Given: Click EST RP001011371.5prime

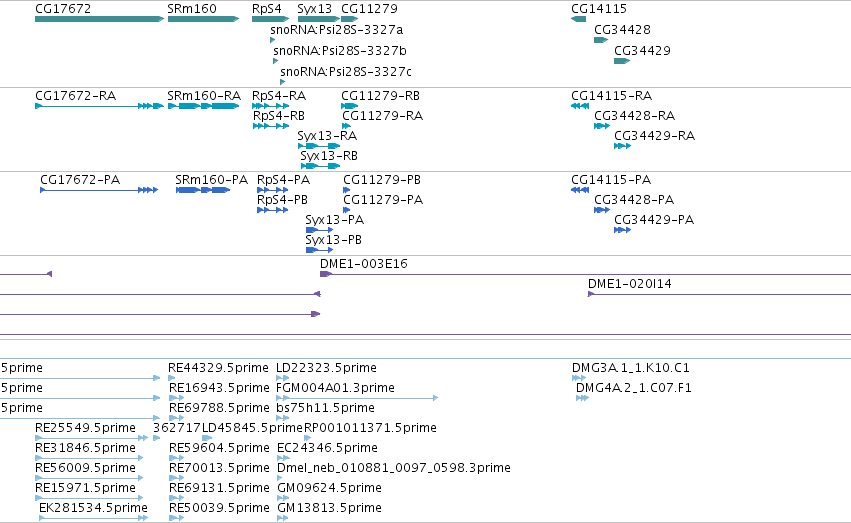Looking at the screenshot, I should click(x=370, y=429).
